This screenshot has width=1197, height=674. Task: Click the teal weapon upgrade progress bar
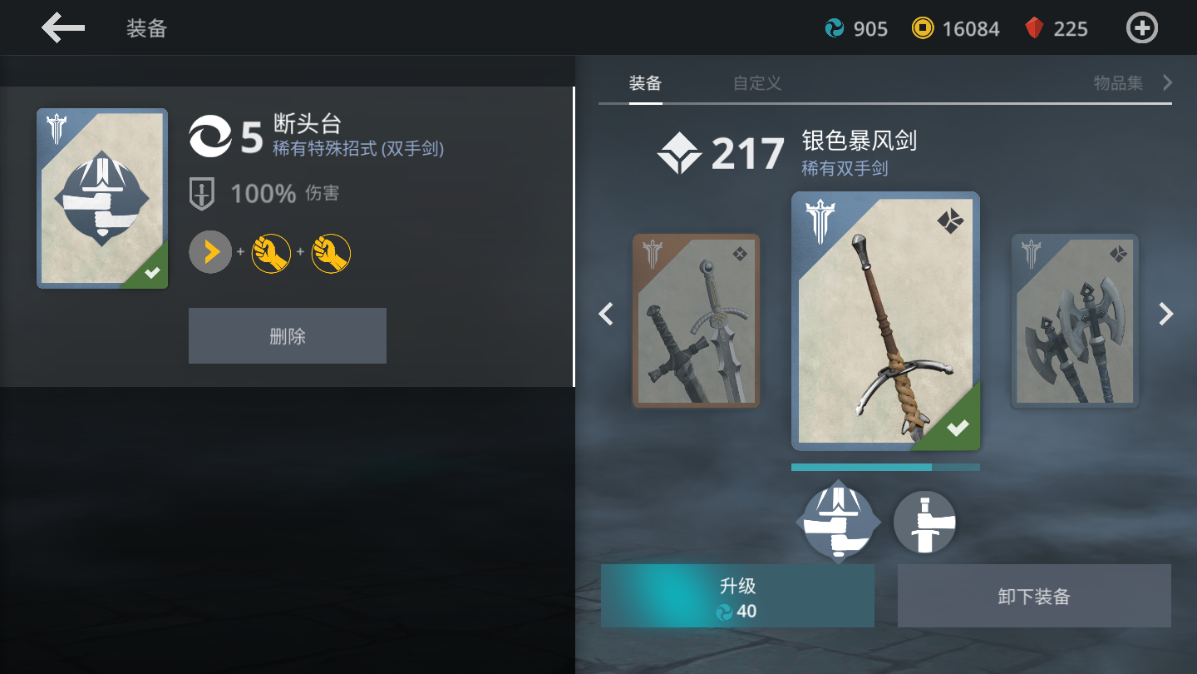[885, 467]
